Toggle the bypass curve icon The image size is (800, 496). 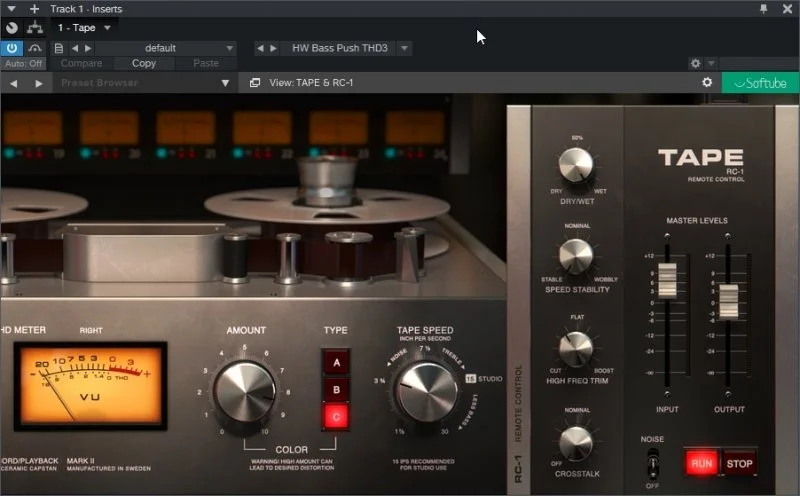click(35, 48)
